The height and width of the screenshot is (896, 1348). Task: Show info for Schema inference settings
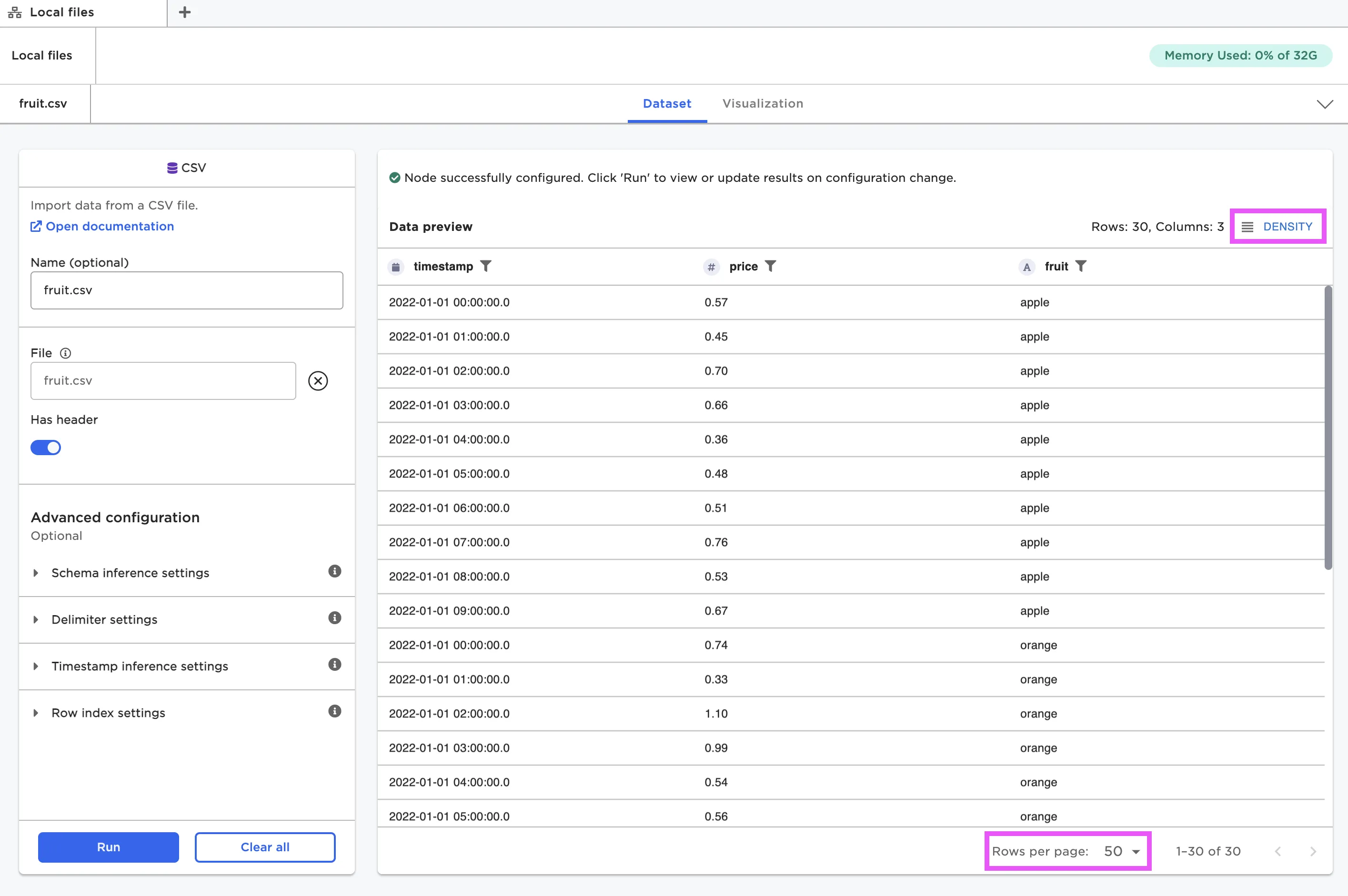(x=334, y=571)
